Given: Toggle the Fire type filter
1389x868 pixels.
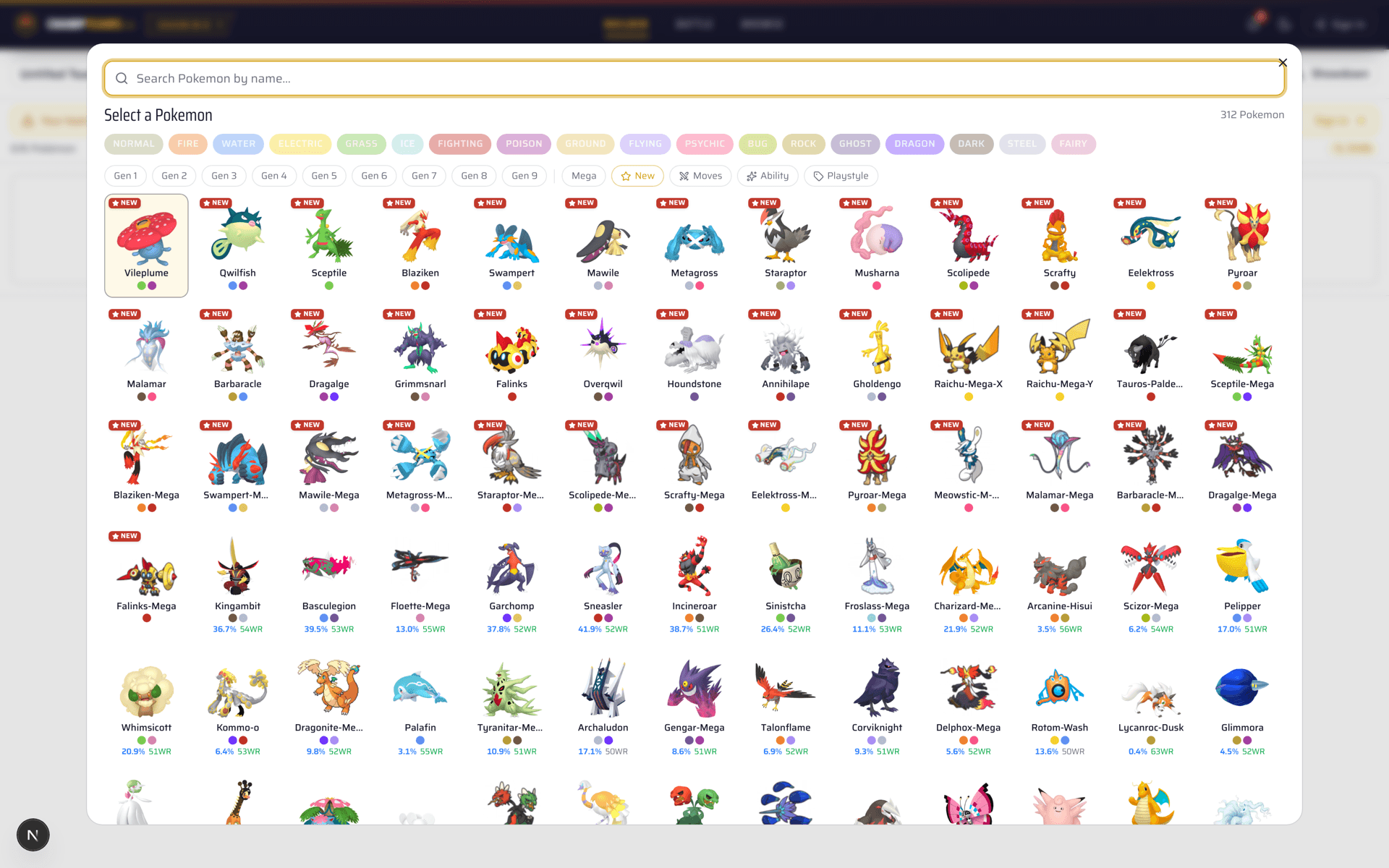Looking at the screenshot, I should [x=188, y=144].
